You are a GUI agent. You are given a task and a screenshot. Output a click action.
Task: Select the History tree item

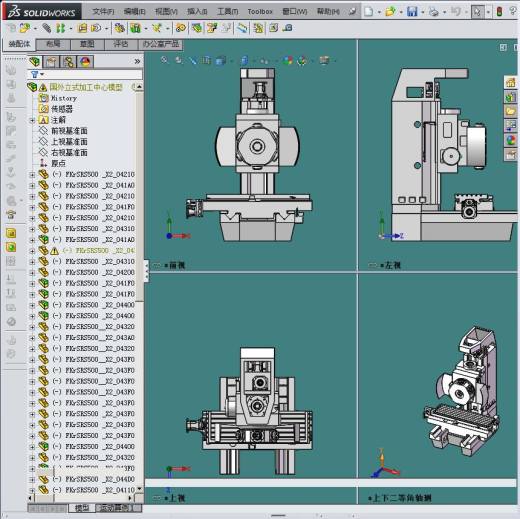(x=64, y=98)
